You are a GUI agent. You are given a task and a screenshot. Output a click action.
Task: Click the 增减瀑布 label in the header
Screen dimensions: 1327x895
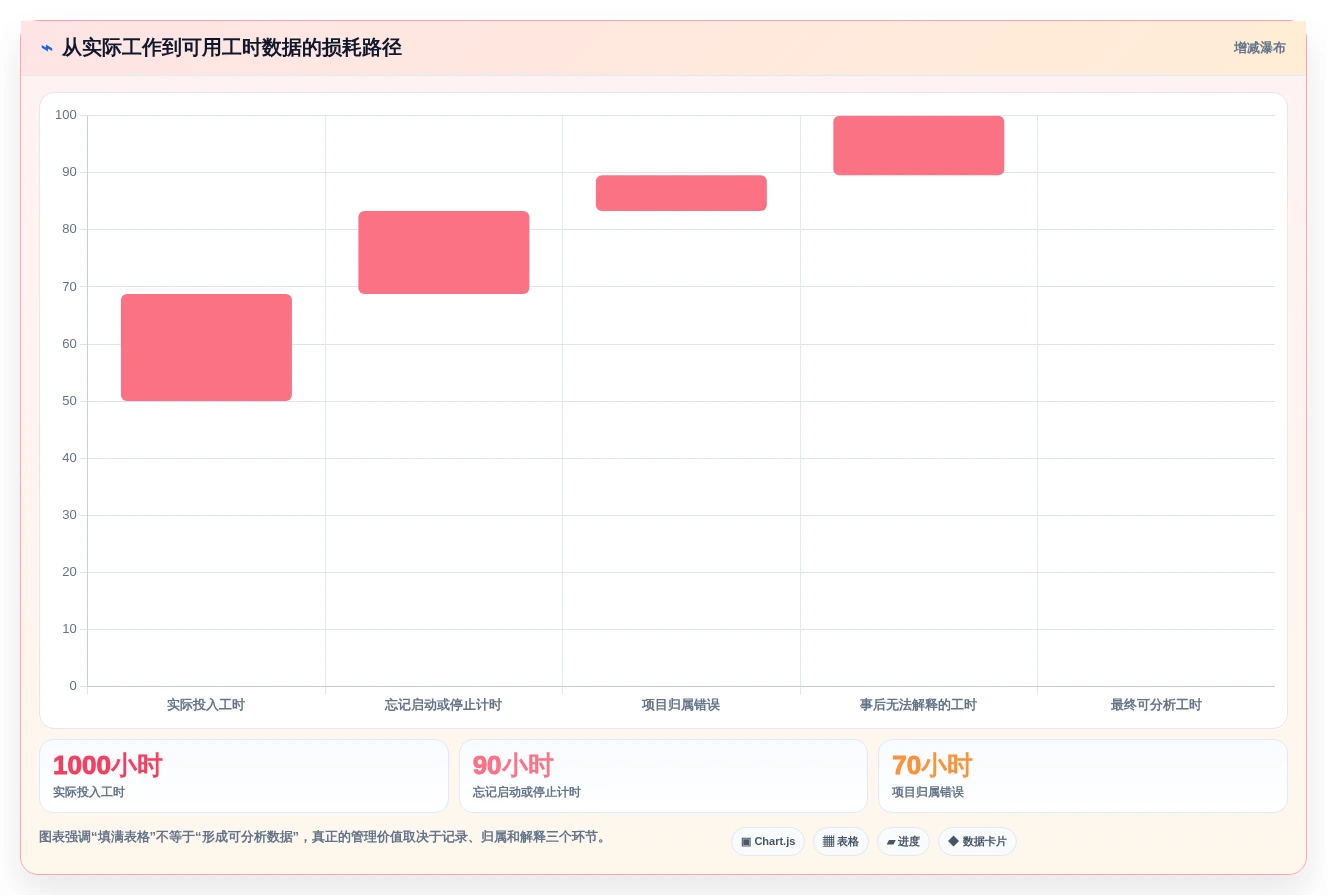point(1259,48)
